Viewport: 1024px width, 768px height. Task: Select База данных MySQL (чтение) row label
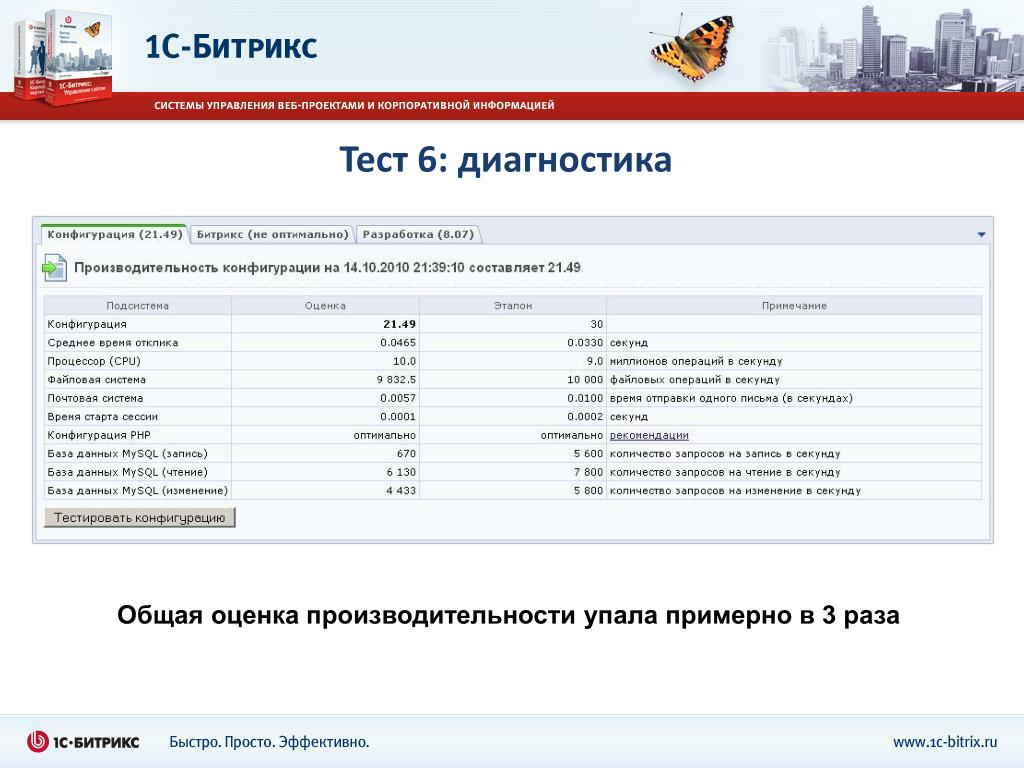point(127,472)
